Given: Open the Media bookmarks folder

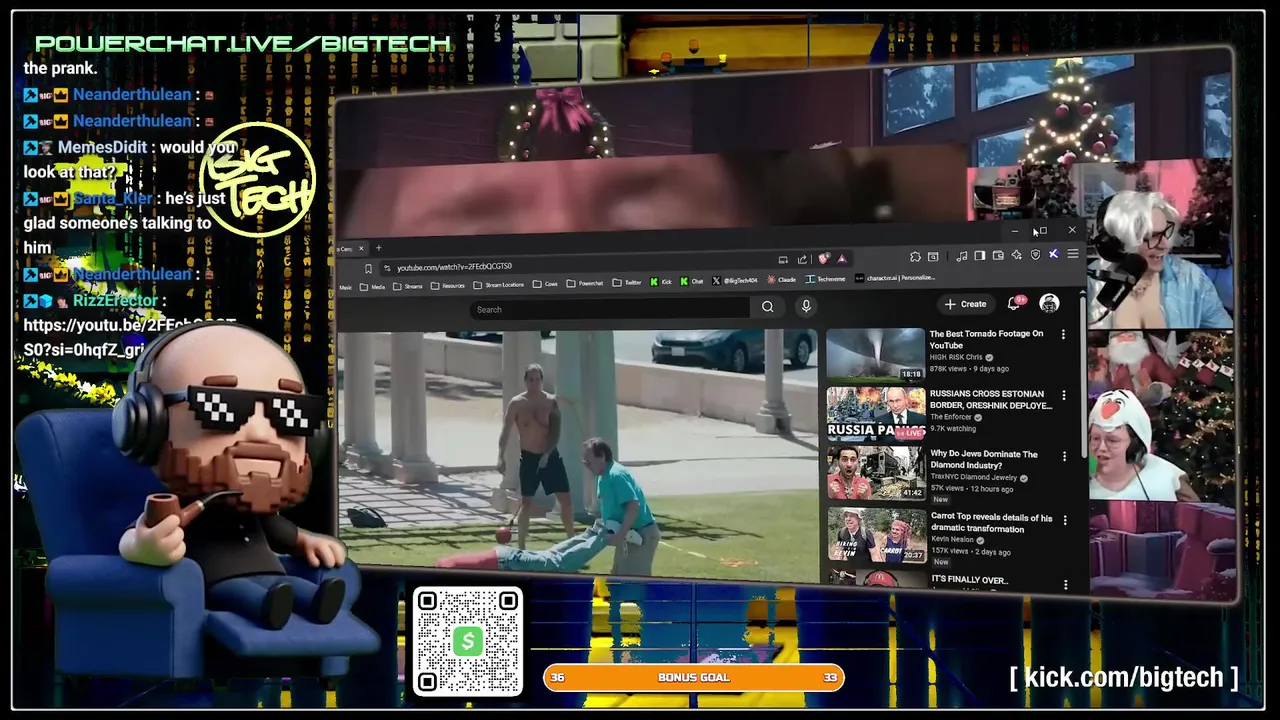Looking at the screenshot, I should (372, 287).
